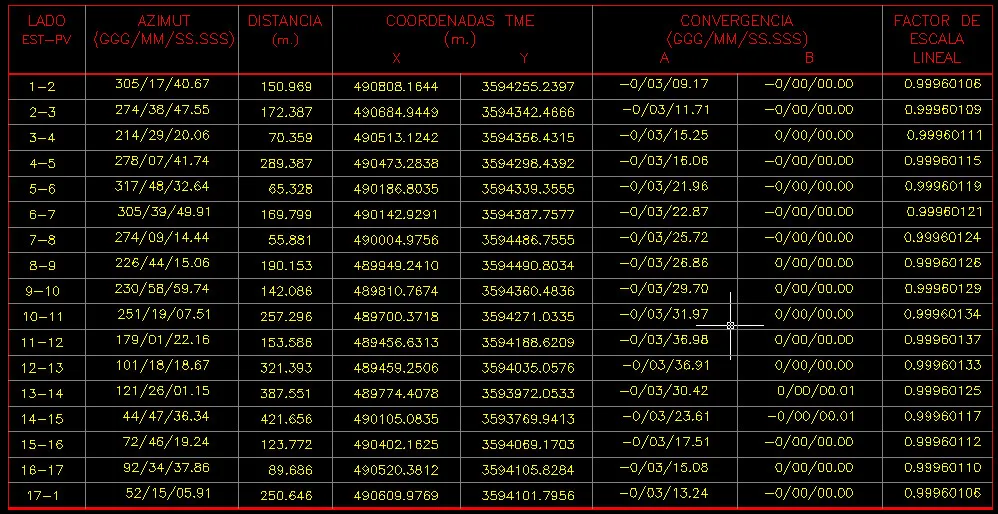
Task: Click distance value 321.393
Action: [286, 368]
